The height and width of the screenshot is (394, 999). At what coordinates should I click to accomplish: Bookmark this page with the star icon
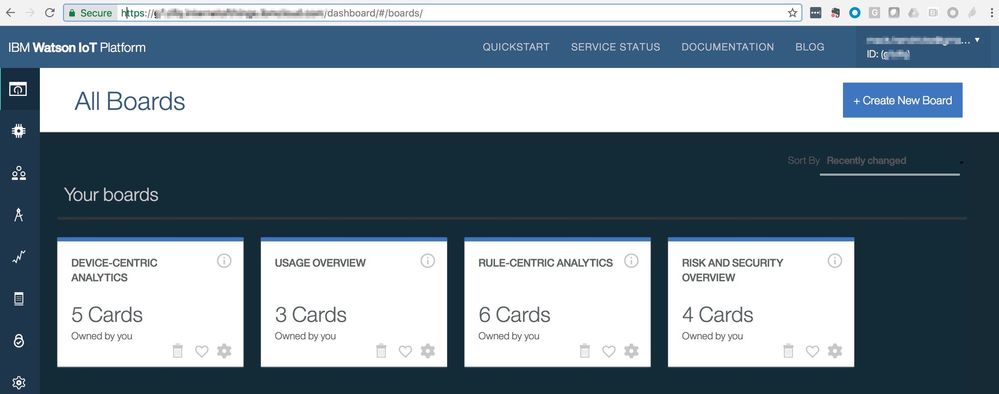[x=793, y=13]
